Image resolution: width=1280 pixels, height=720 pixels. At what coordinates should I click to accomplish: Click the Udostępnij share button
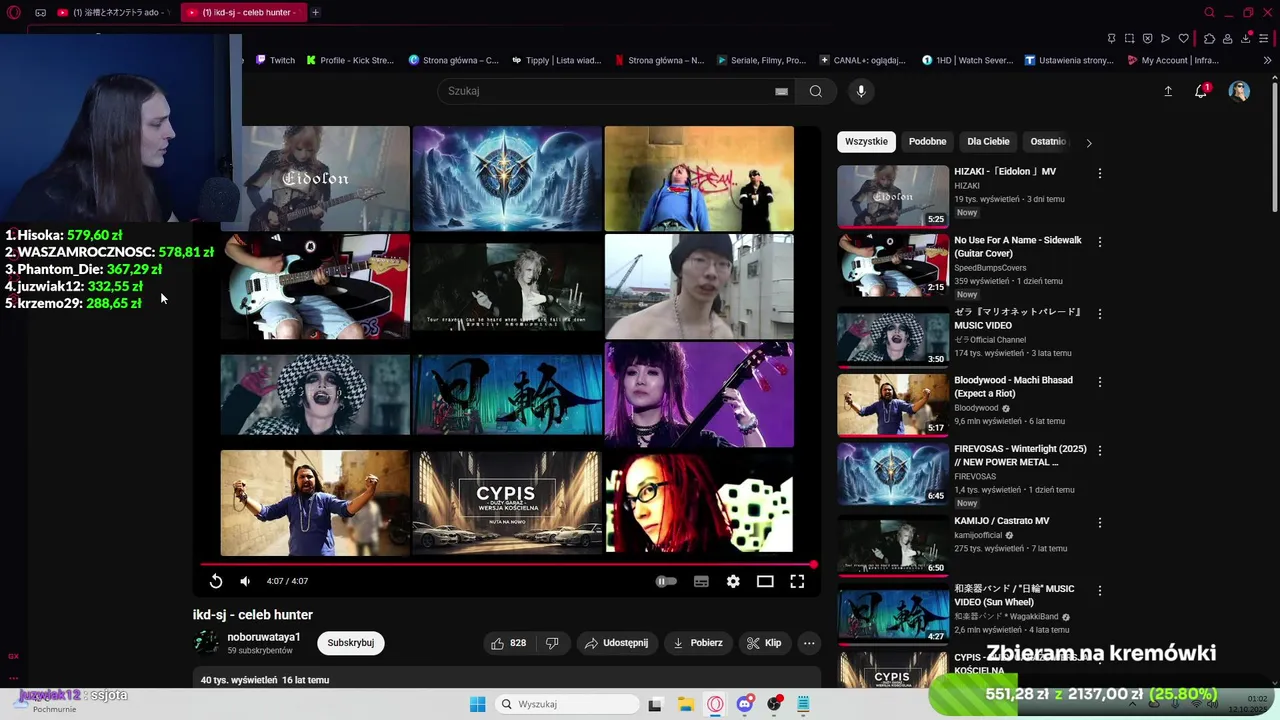(x=616, y=643)
